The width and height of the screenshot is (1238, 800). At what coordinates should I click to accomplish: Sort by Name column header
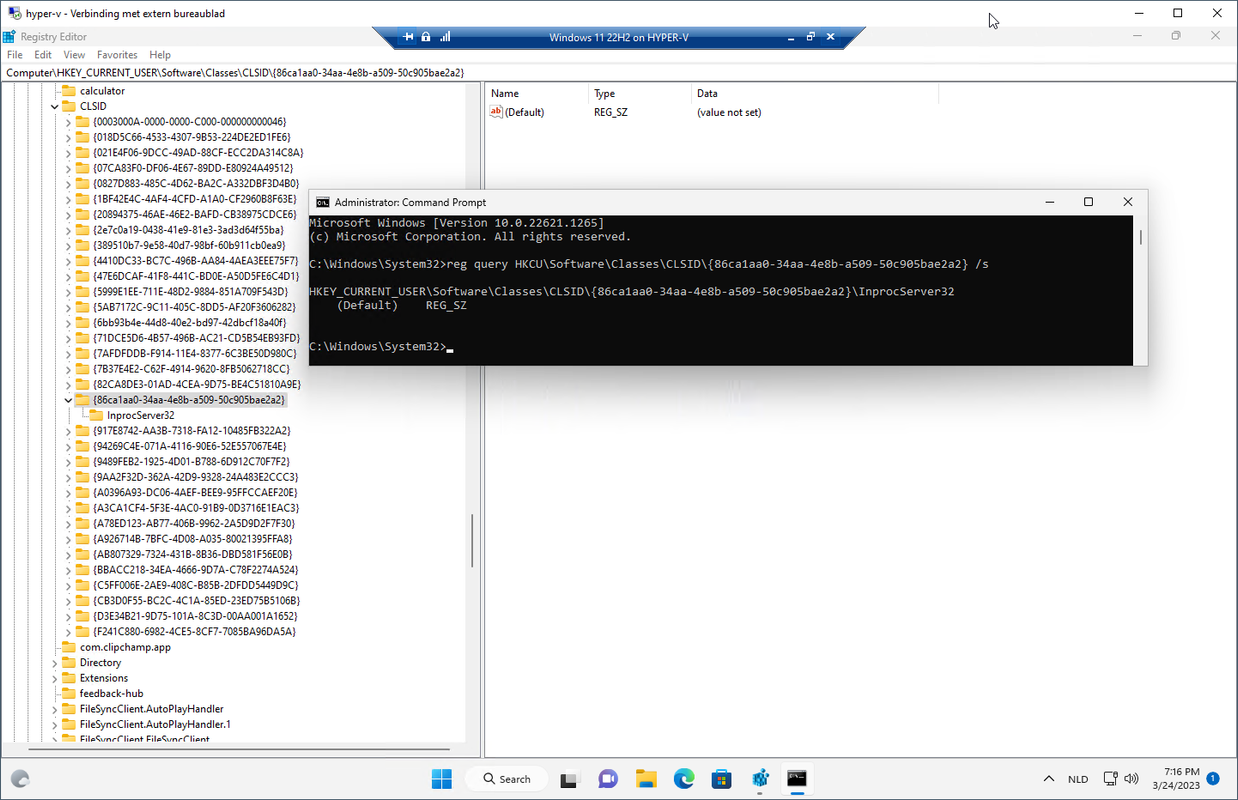pyautogui.click(x=536, y=93)
